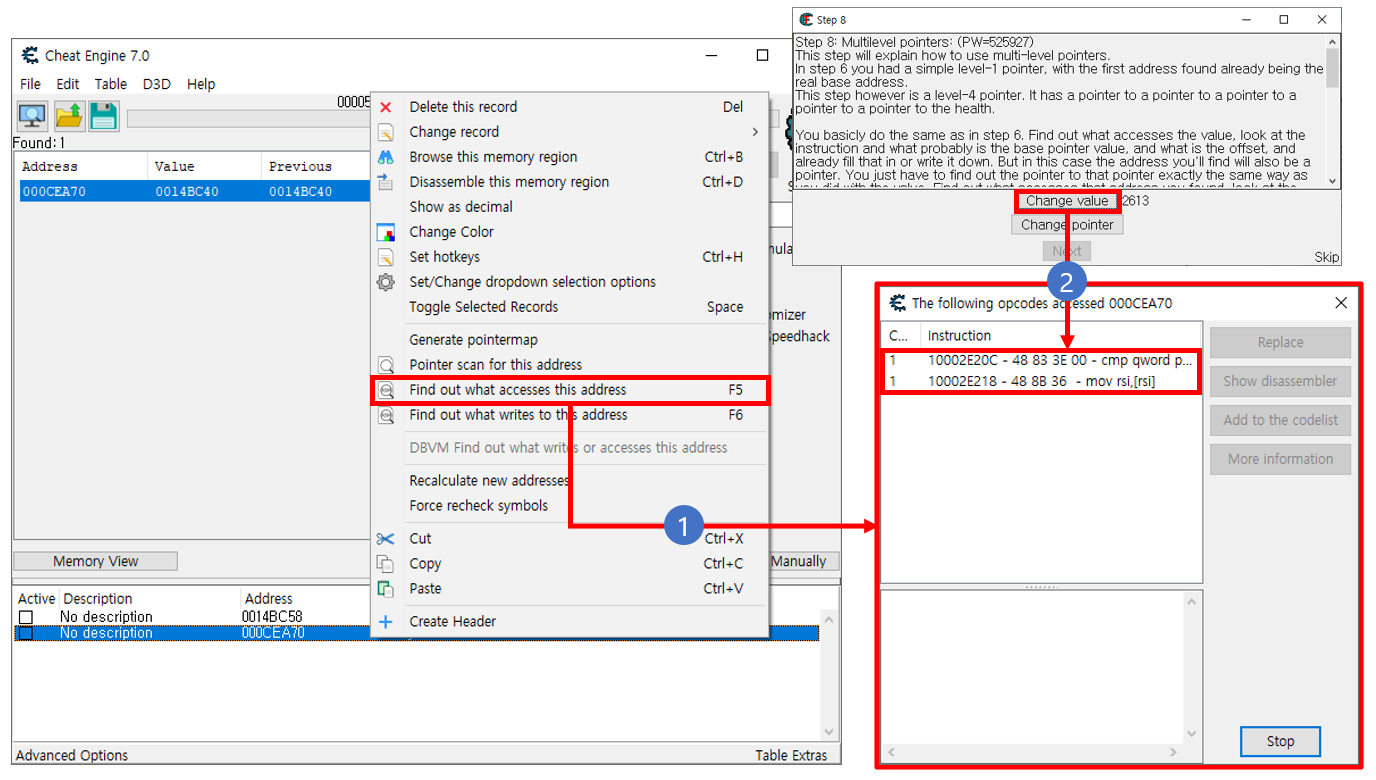The image size is (1376, 780).
Task: Select Copy in the context menu
Action: tap(568, 564)
